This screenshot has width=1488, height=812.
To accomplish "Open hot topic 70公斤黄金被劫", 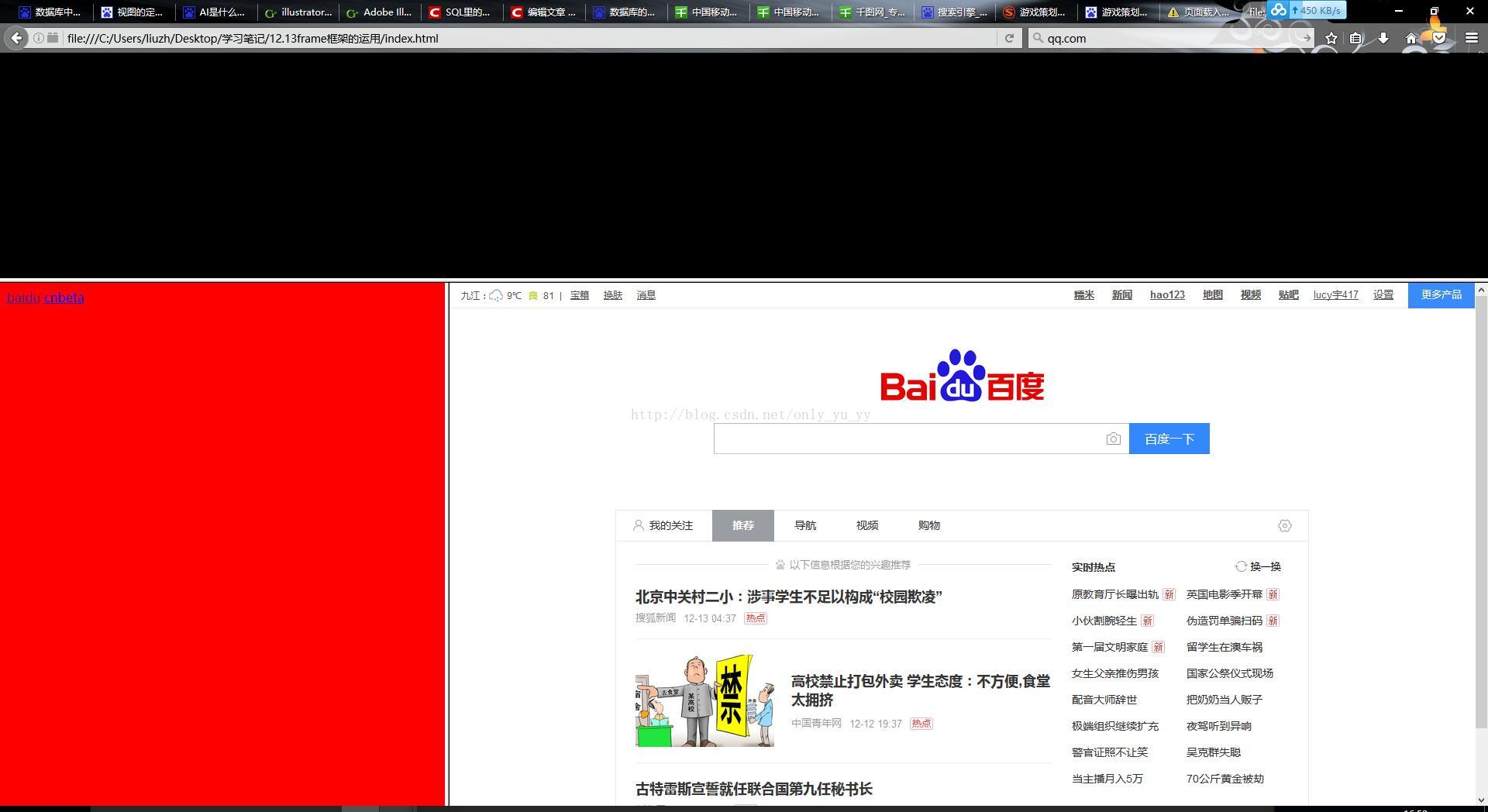I will tap(1225, 779).
